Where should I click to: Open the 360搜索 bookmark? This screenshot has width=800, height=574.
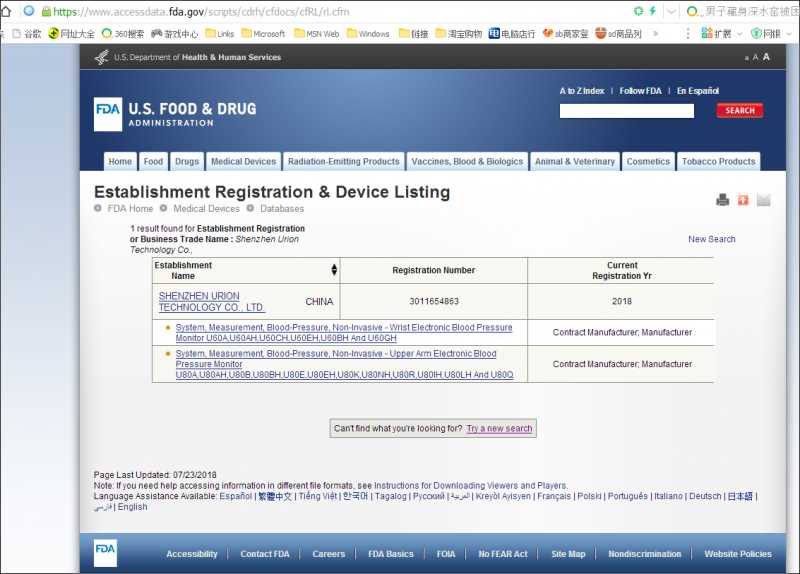122,33
